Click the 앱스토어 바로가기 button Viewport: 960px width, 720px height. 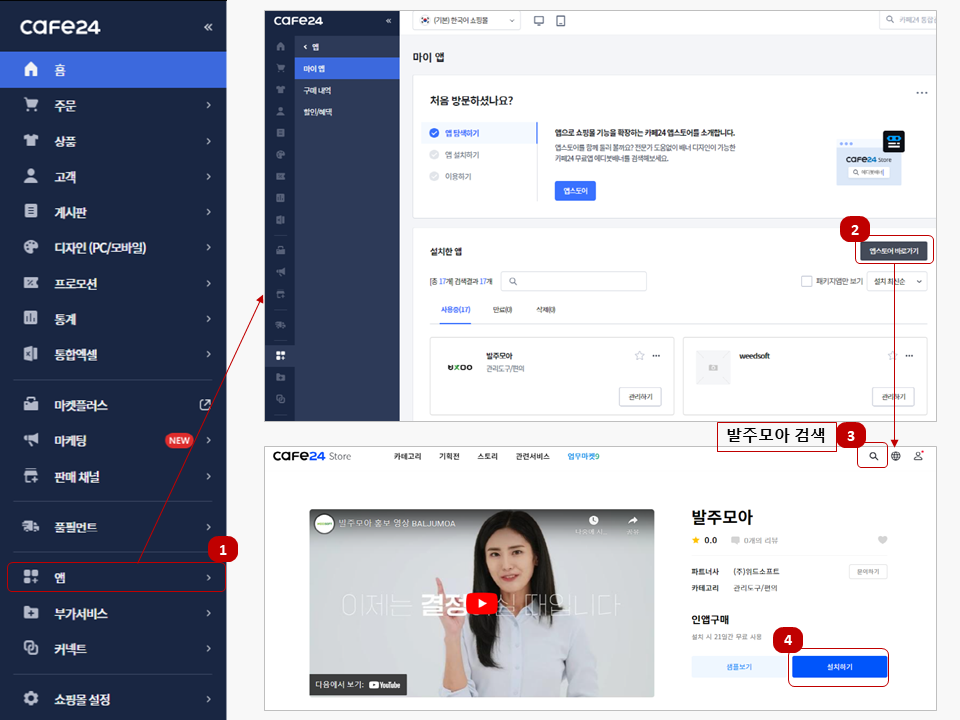[893, 251]
